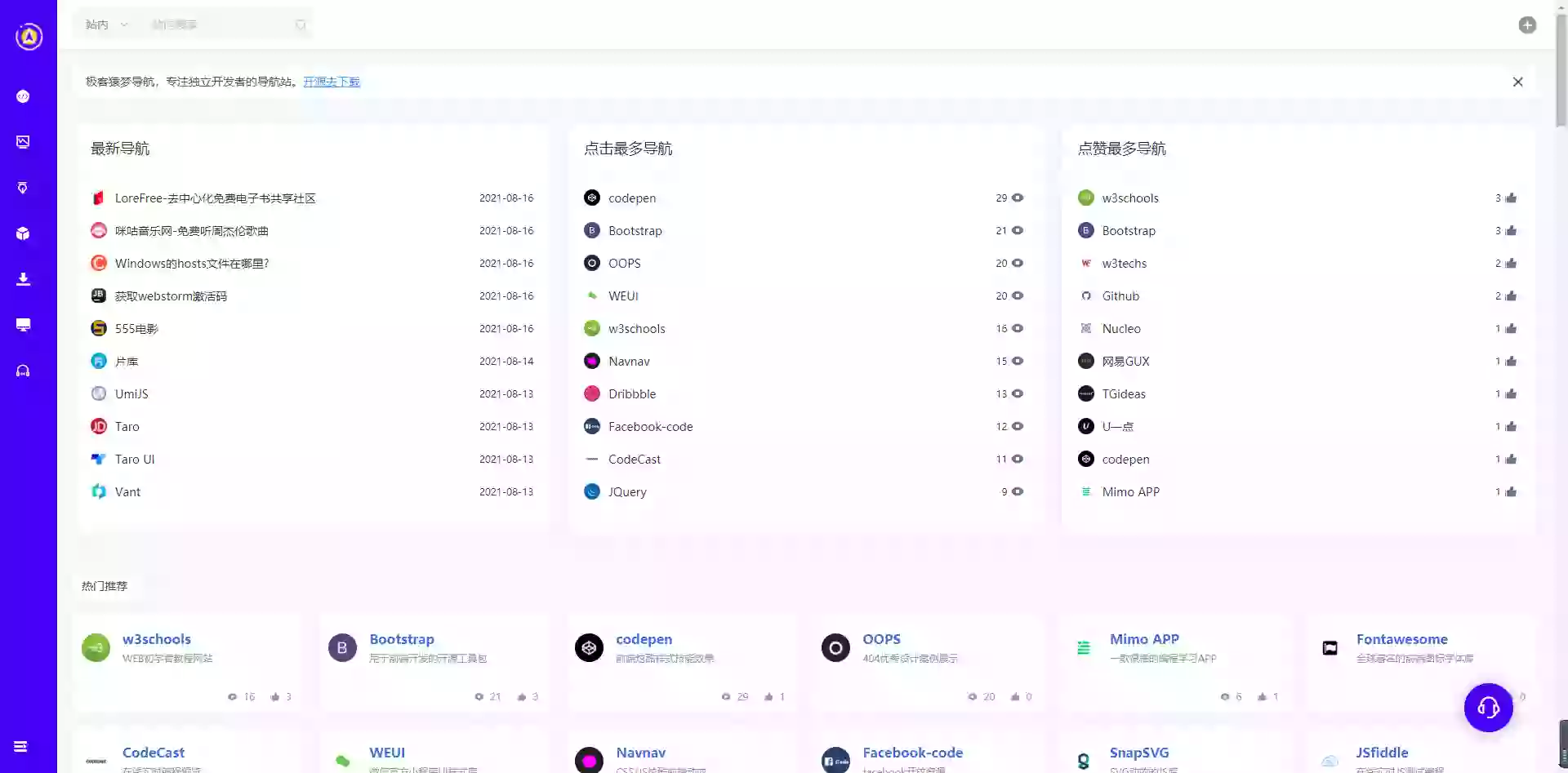Click the Fontawesome recommended card
This screenshot has width=1568, height=773.
[x=1401, y=639]
